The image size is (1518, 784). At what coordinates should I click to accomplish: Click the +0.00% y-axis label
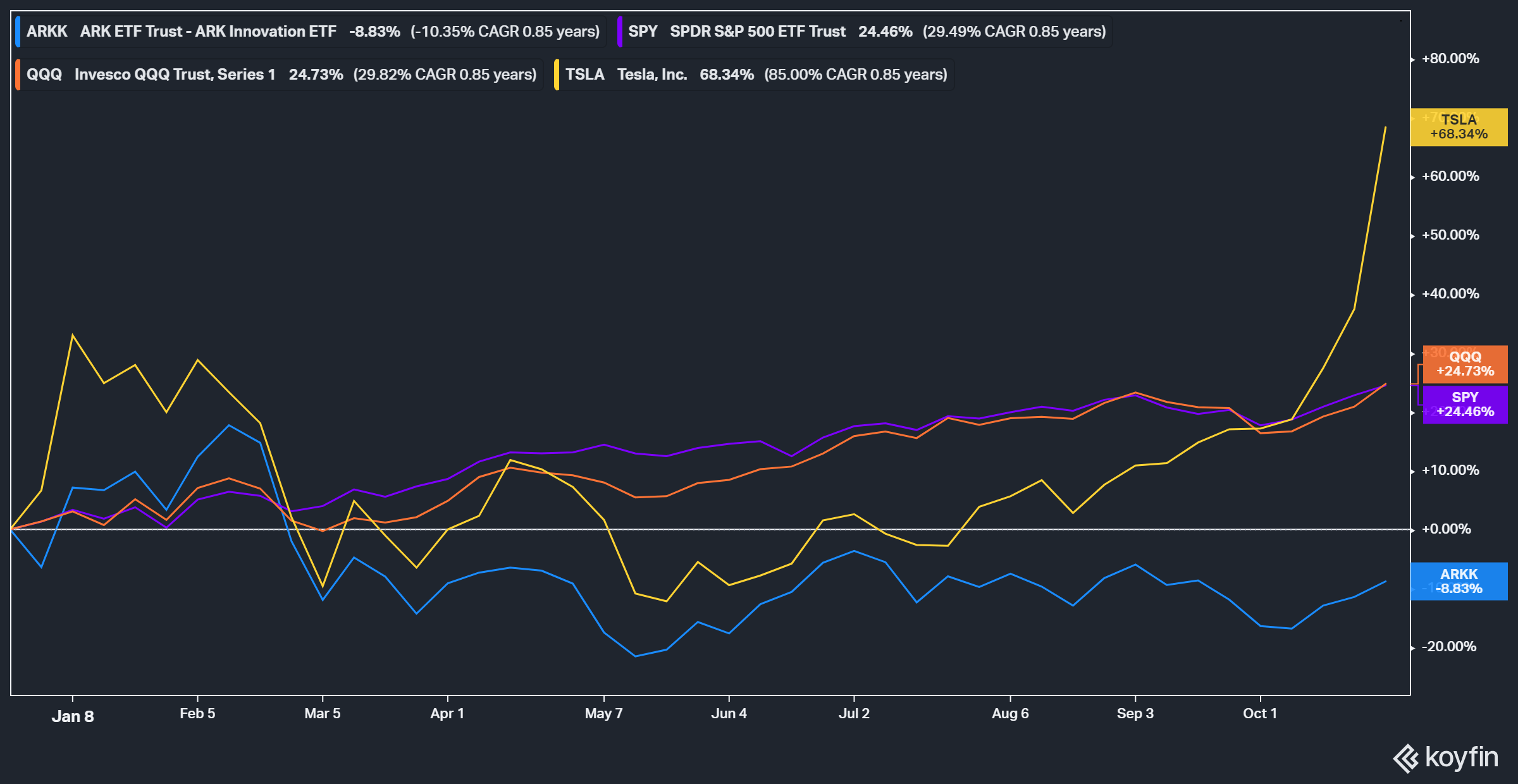coord(1447,529)
